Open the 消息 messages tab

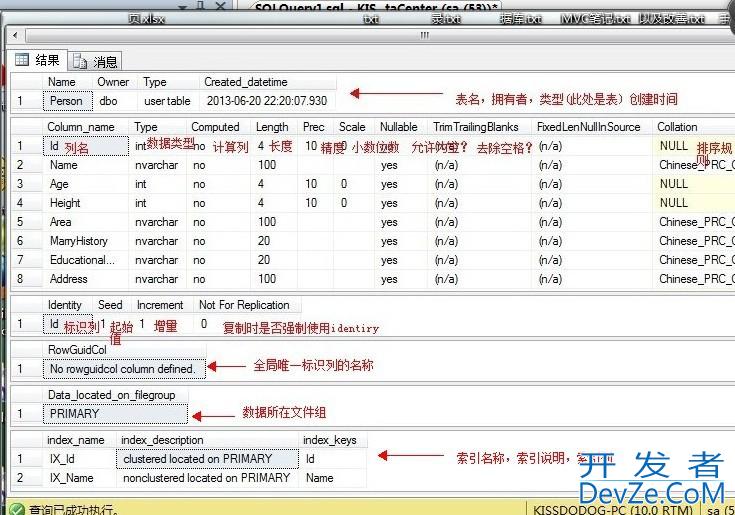(95, 61)
